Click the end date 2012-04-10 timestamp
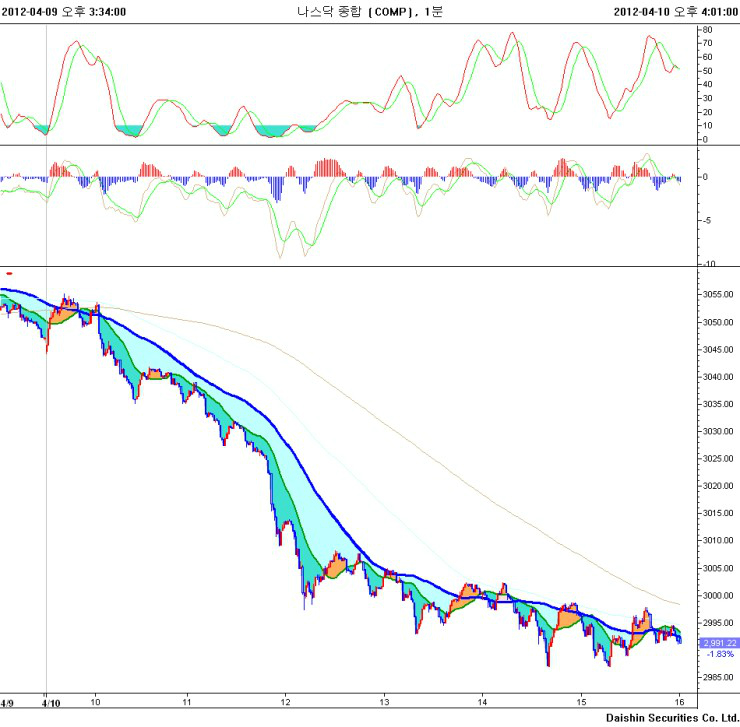This screenshot has width=740, height=727. point(675,11)
